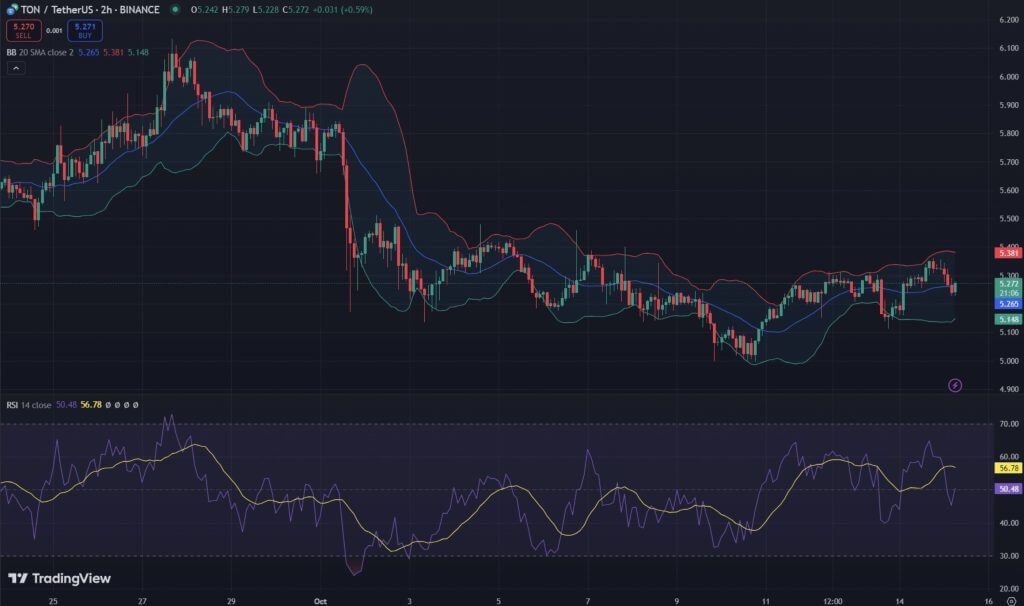Viewport: 1024px width, 606px height.
Task: Click the purple lightning bolt icon
Action: [954, 385]
